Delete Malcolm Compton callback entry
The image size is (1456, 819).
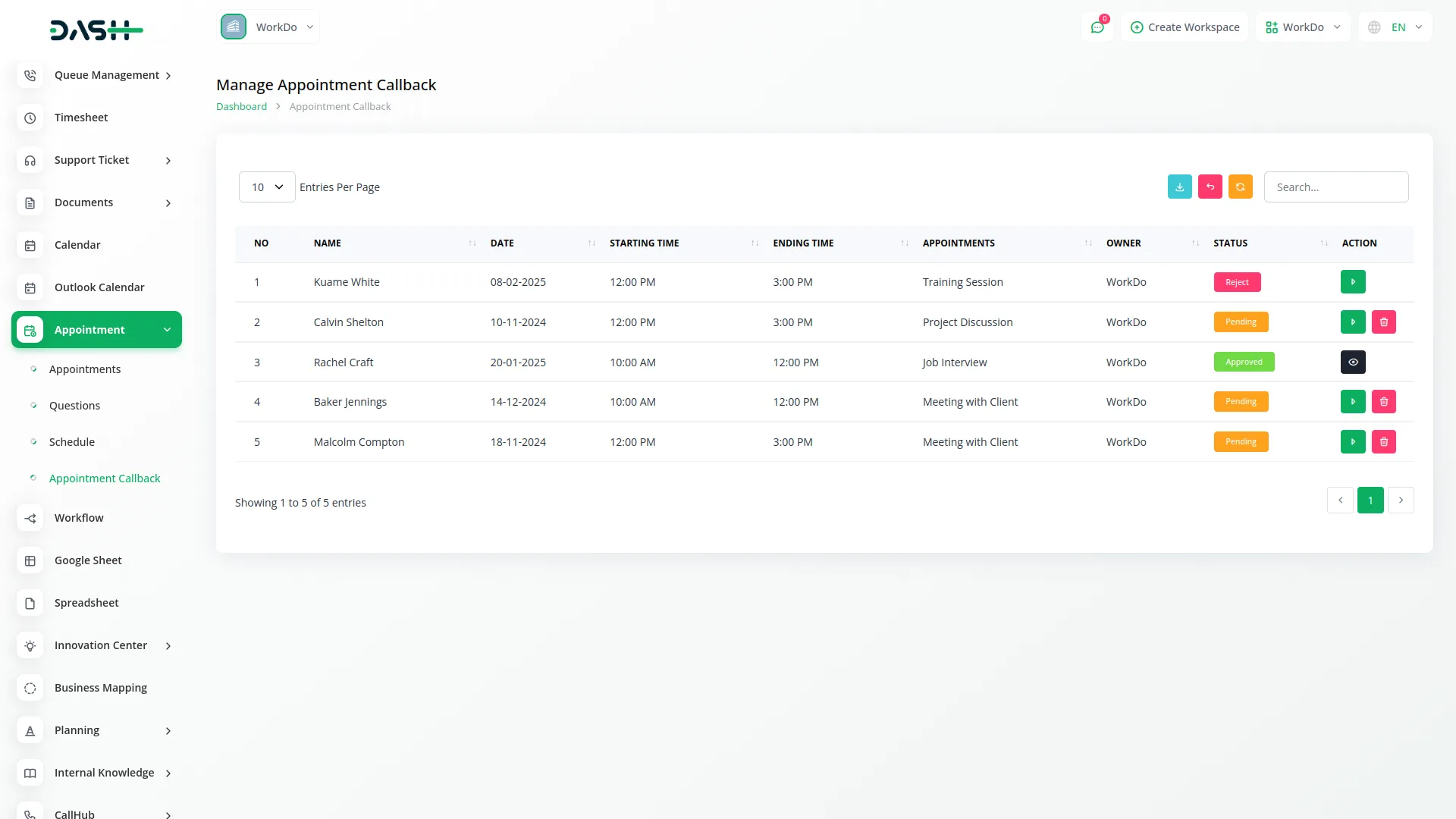[x=1383, y=442]
